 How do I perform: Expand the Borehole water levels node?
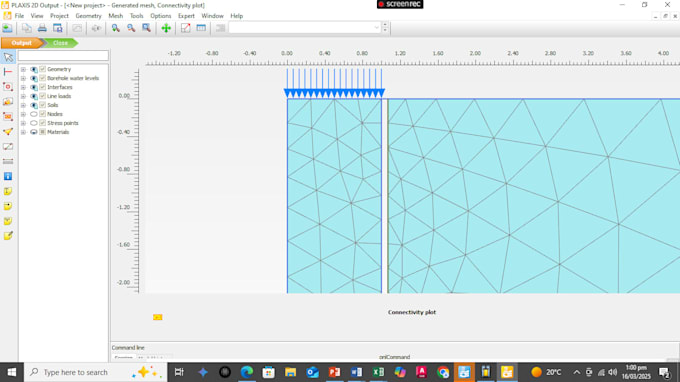tap(23, 78)
